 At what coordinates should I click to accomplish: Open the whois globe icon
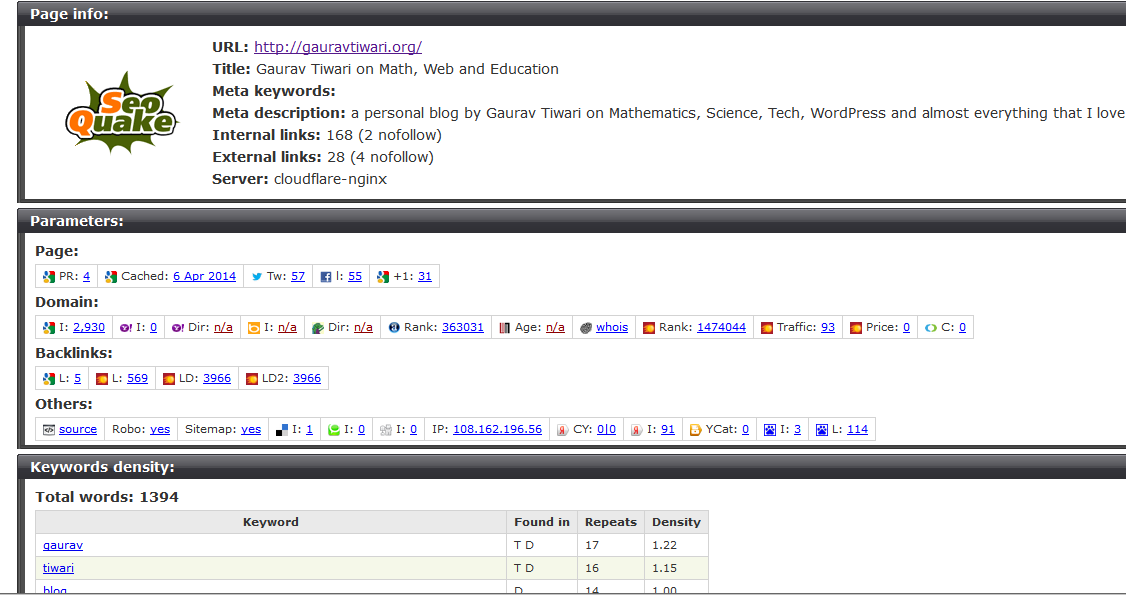pos(588,327)
